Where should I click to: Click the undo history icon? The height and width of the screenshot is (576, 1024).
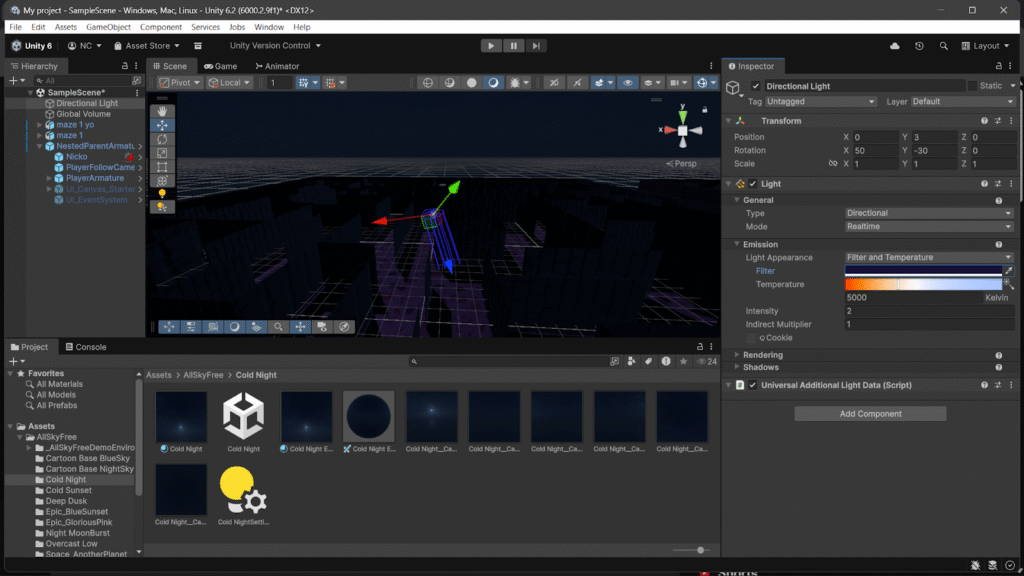tap(919, 46)
